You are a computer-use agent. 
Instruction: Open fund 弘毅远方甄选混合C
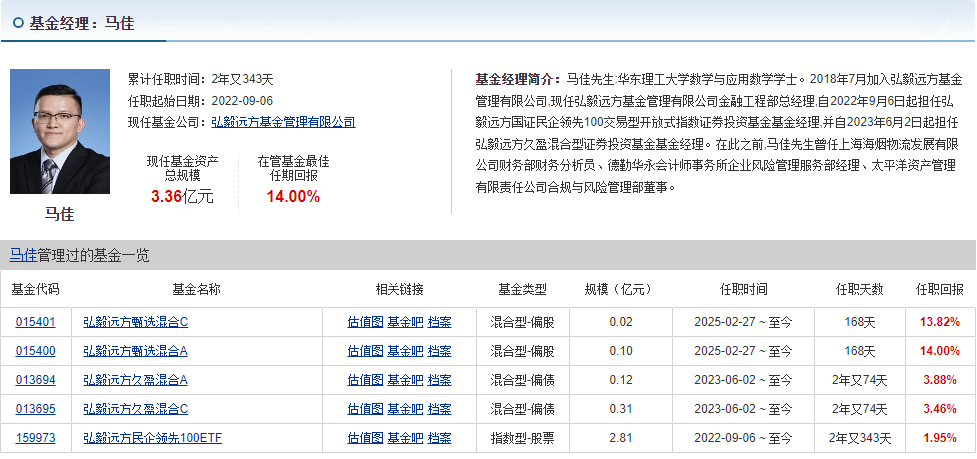(x=135, y=322)
